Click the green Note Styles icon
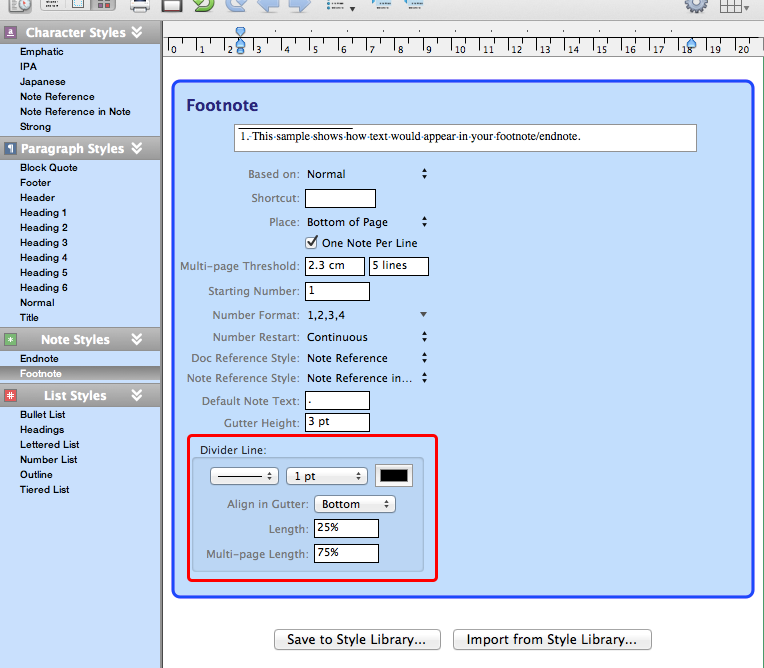The width and height of the screenshot is (764, 668). 11,340
